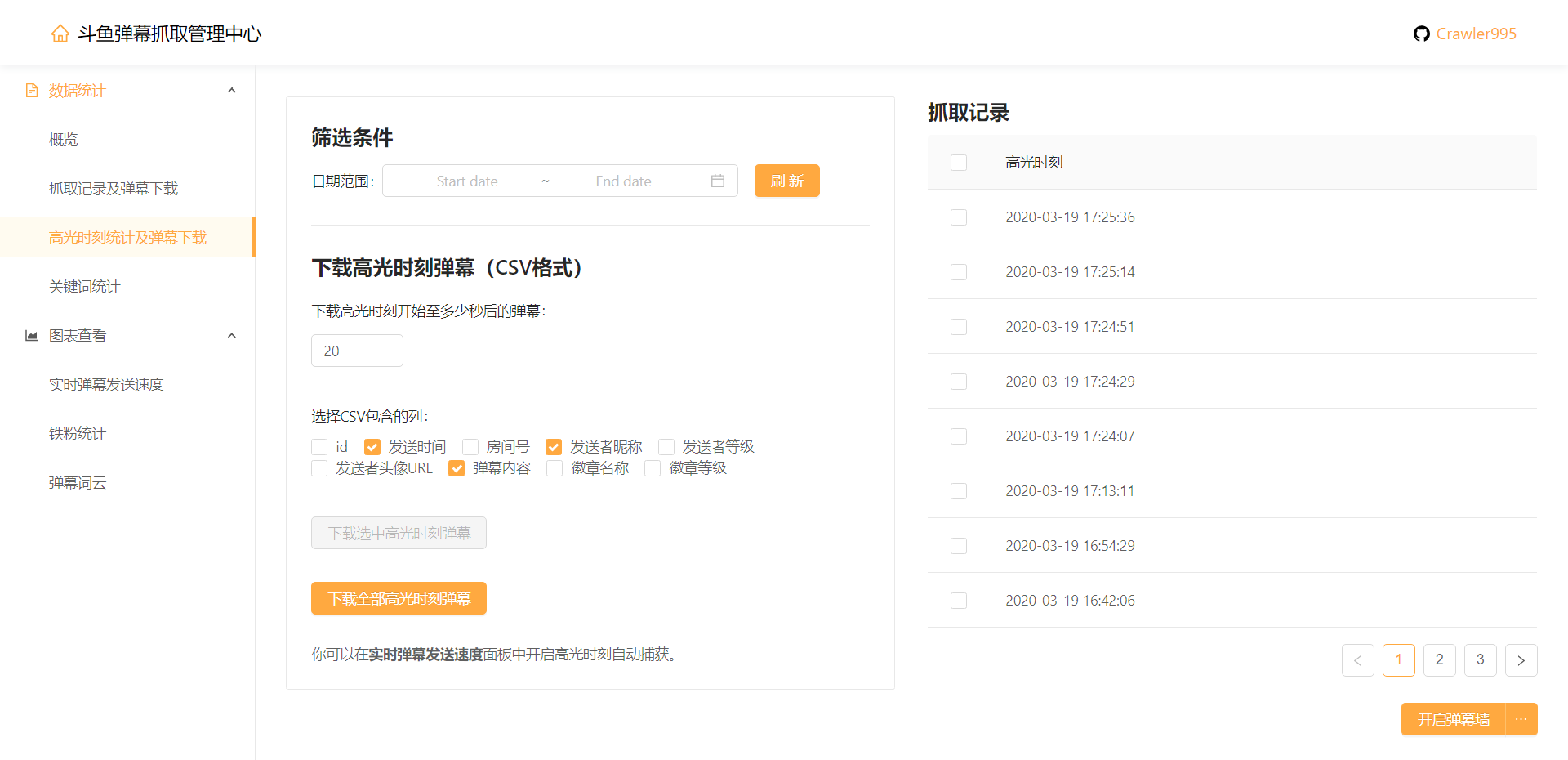The width and height of the screenshot is (1568, 760).
Task: Click the 数据统计 document icon
Action: 32,91
